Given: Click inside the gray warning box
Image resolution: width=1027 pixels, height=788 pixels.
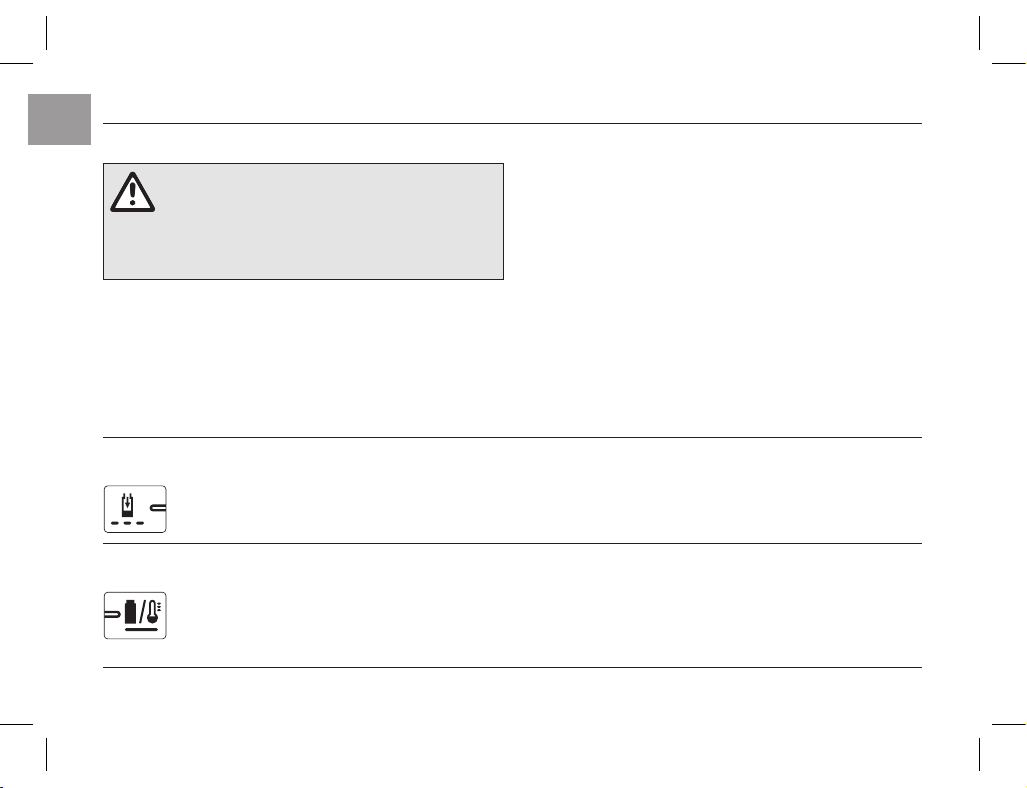Looking at the screenshot, I should [x=303, y=221].
